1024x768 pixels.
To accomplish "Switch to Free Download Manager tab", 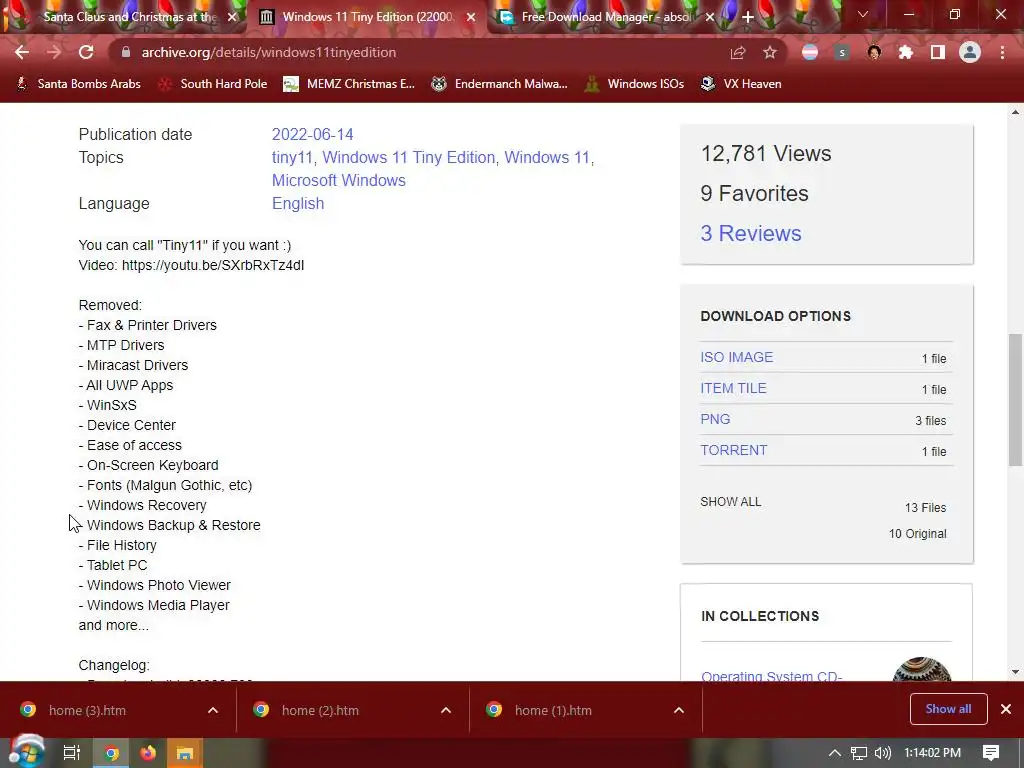I will pos(598,17).
